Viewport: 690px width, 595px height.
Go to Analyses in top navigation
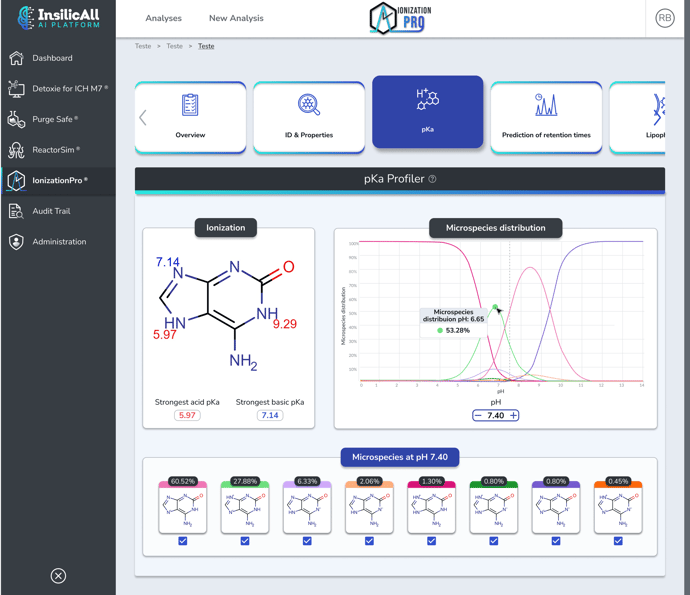click(163, 18)
